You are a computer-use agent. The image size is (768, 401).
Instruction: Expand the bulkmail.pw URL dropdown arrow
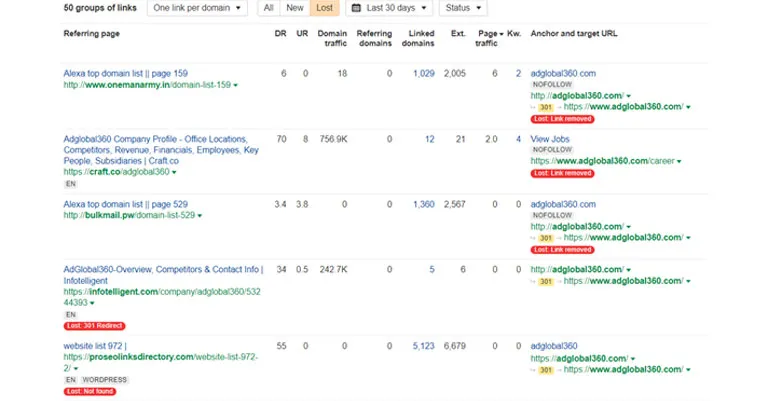point(200,216)
